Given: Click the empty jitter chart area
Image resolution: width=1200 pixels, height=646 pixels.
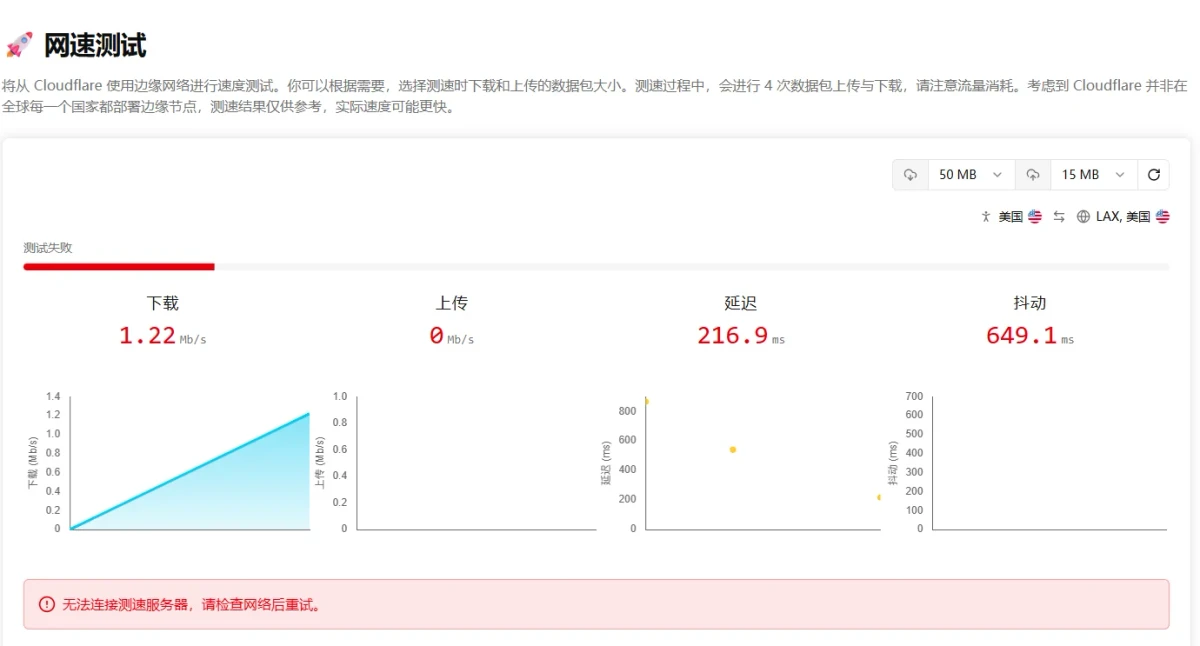Looking at the screenshot, I should 1051,463.
